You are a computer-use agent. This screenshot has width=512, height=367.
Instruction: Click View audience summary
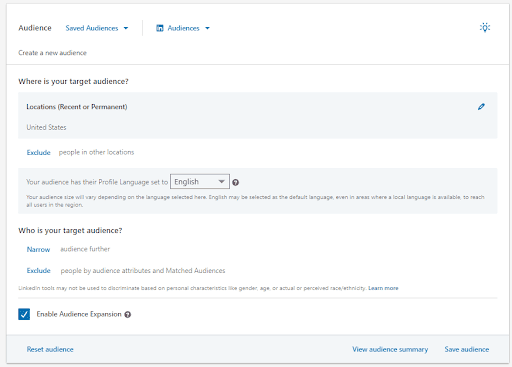click(x=390, y=349)
